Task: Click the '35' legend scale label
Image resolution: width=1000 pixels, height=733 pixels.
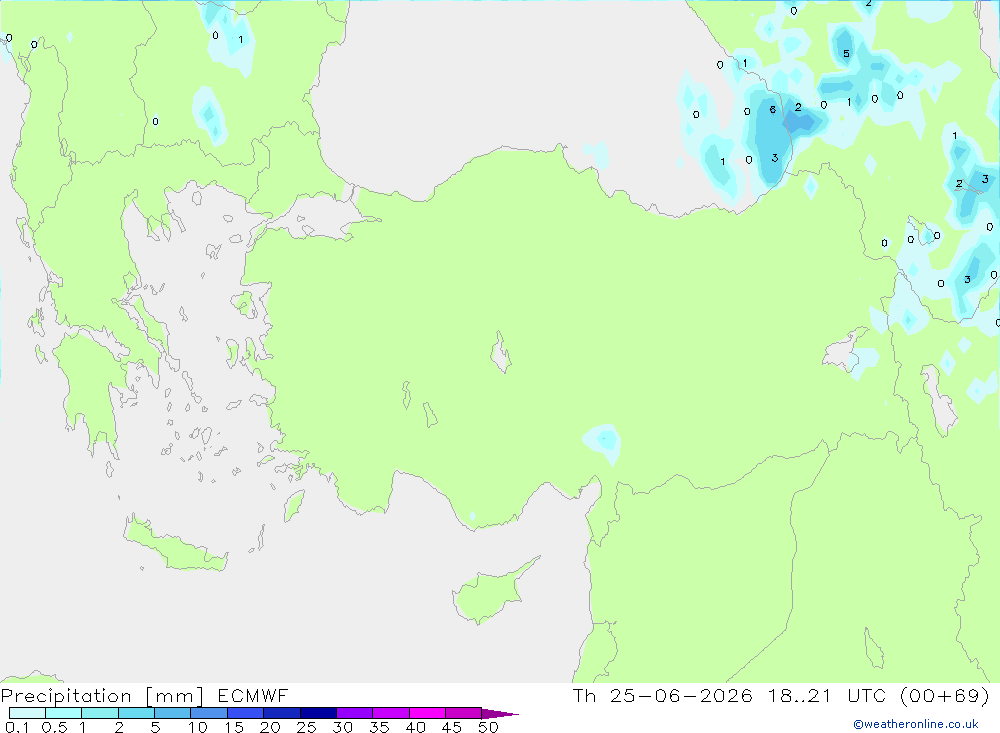Action: click(379, 727)
